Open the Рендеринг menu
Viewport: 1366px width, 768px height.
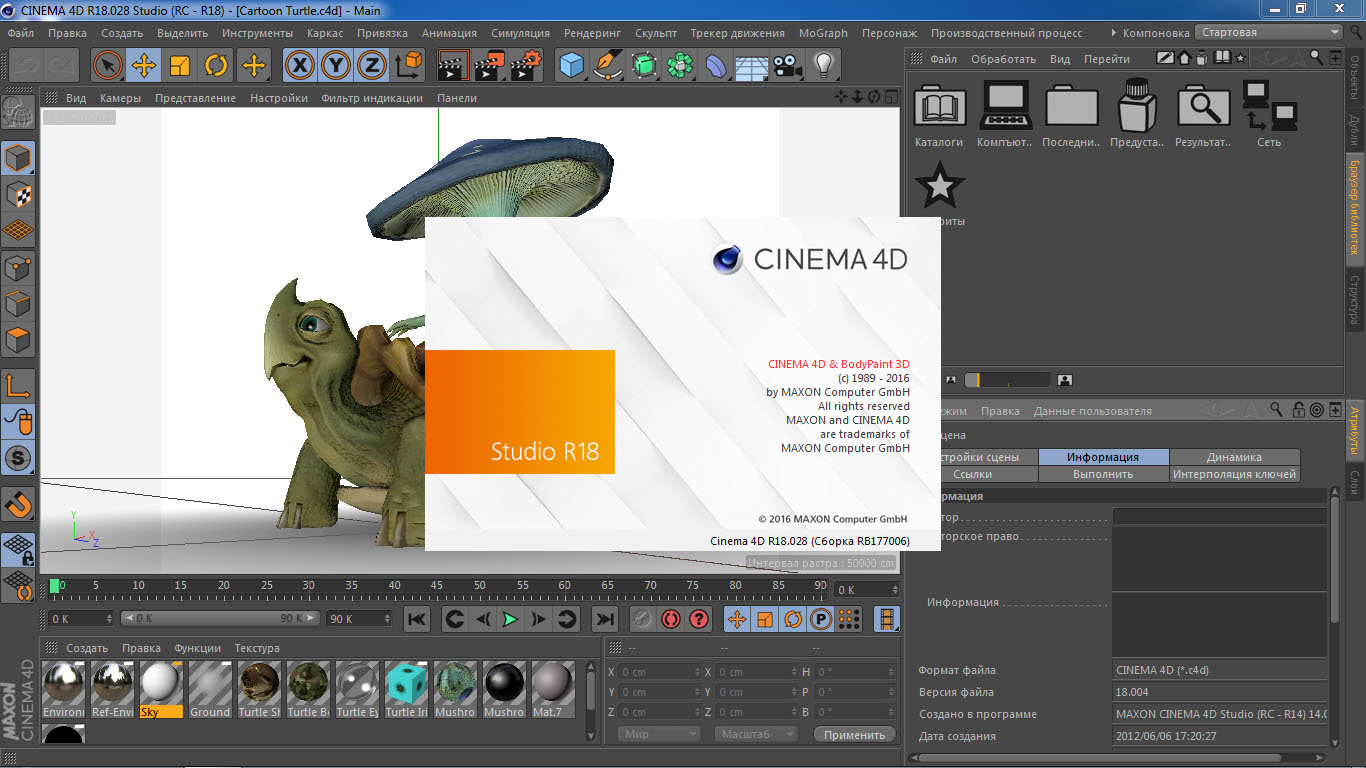[x=592, y=33]
